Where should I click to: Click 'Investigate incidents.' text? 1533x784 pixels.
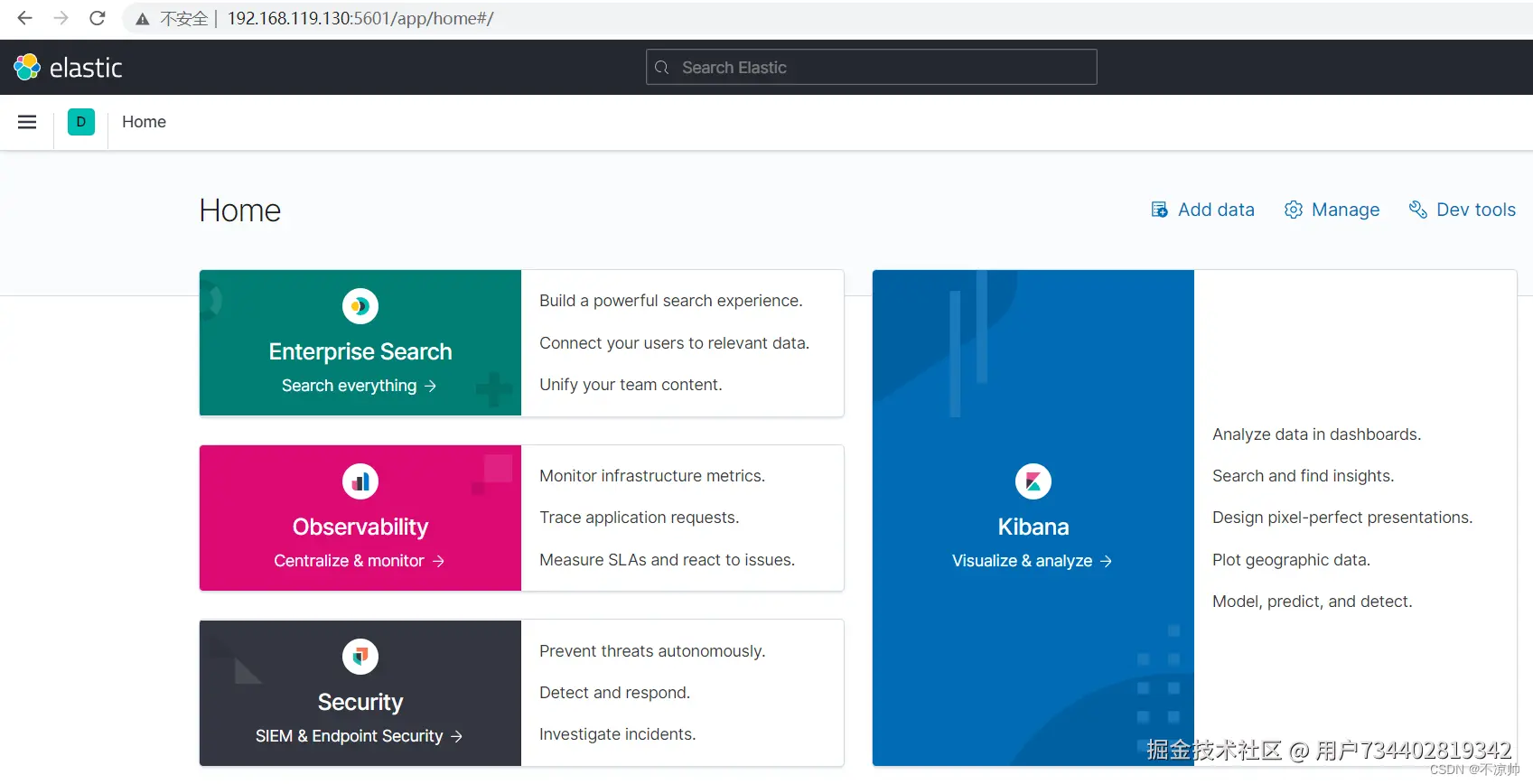pyautogui.click(x=617, y=734)
